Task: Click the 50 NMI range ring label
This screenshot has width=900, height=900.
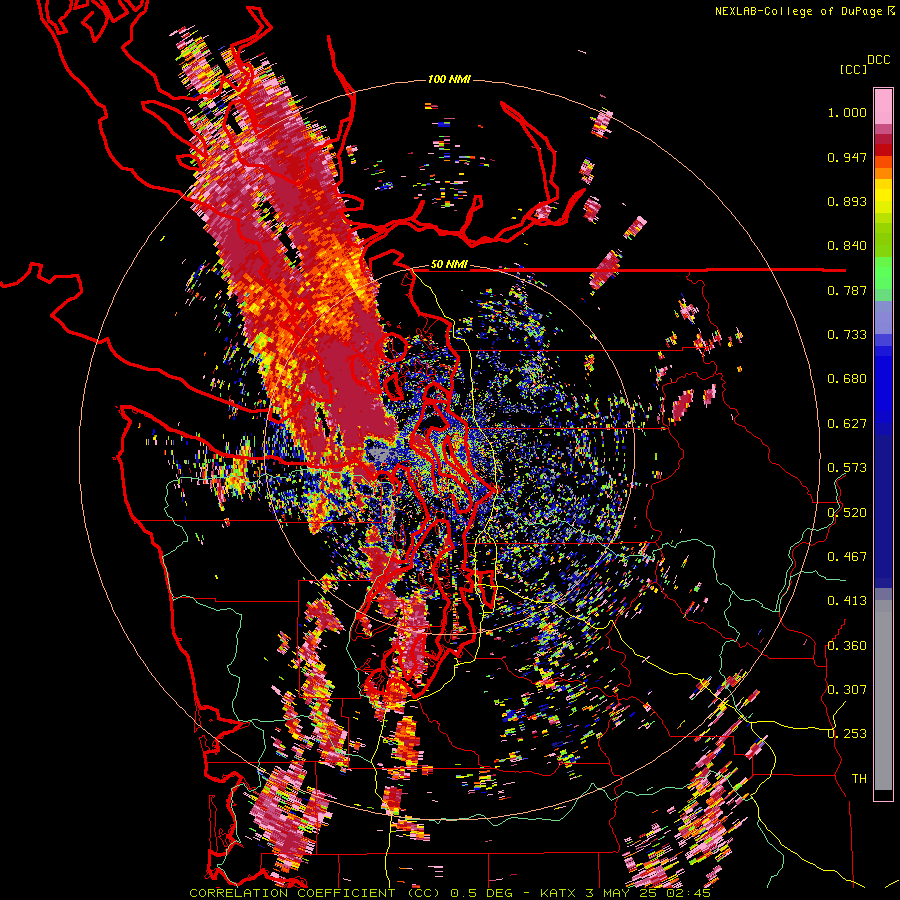Action: 449,265
